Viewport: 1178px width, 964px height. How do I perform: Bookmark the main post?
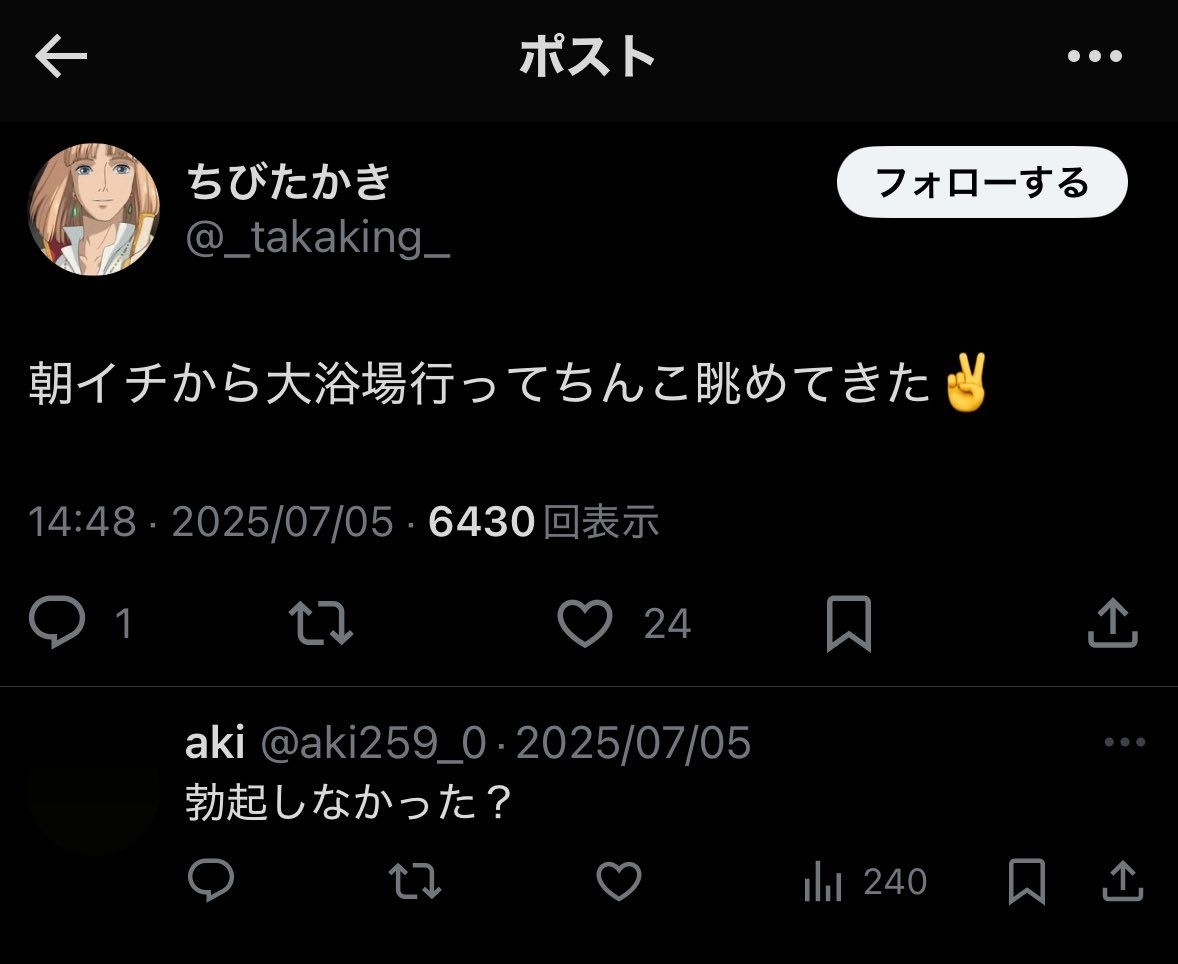pyautogui.click(x=849, y=624)
